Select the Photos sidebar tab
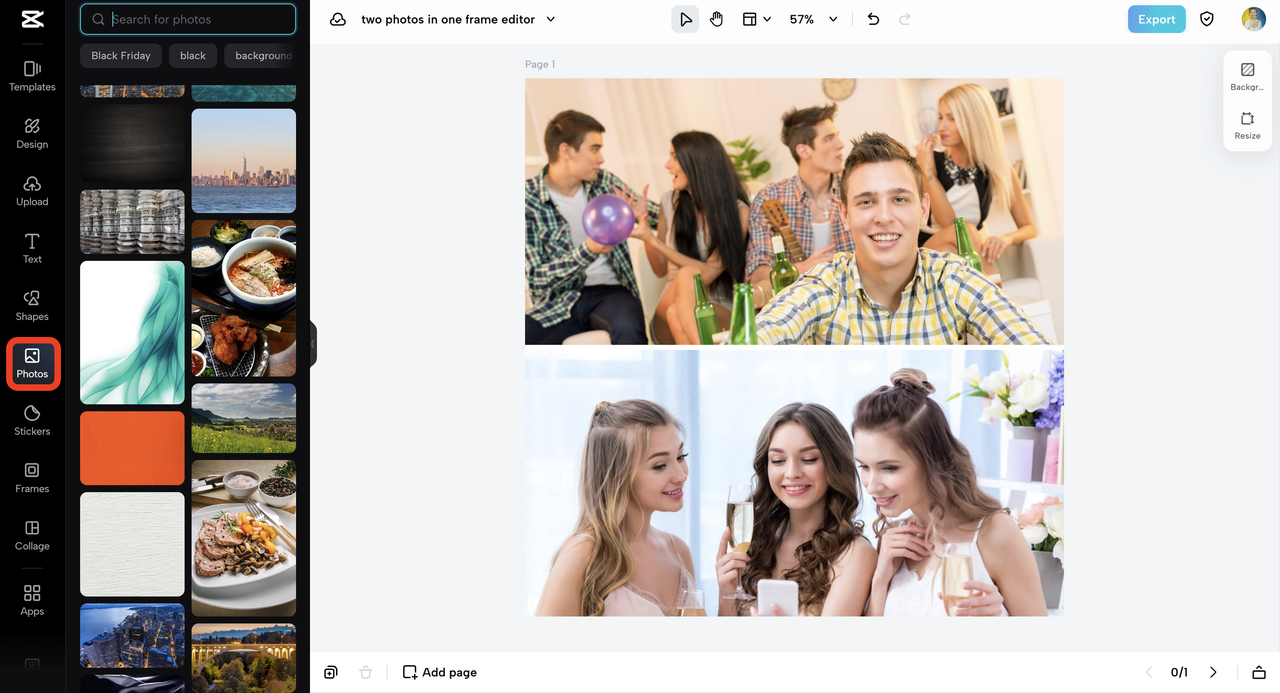The image size is (1280, 693). coord(32,364)
